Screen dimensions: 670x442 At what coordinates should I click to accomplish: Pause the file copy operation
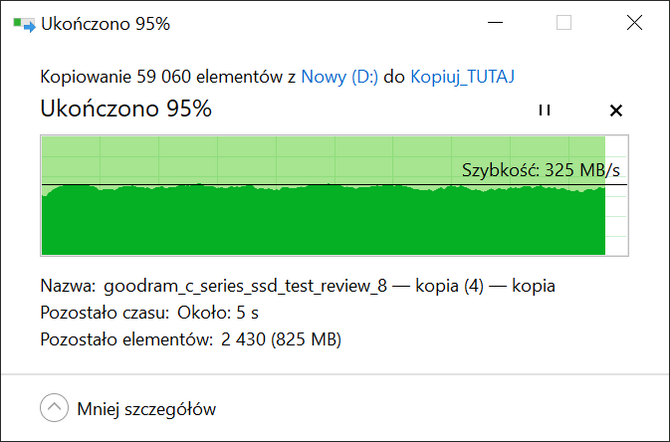coord(544,110)
